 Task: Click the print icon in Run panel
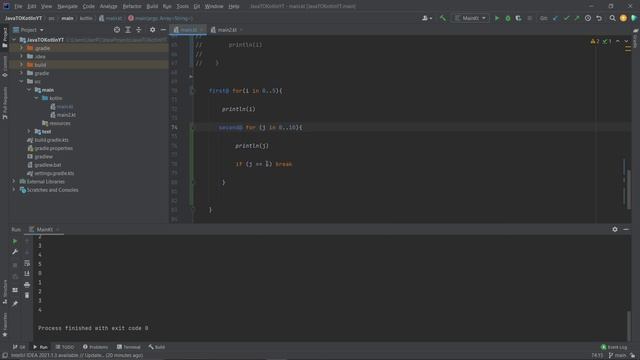click(27, 284)
